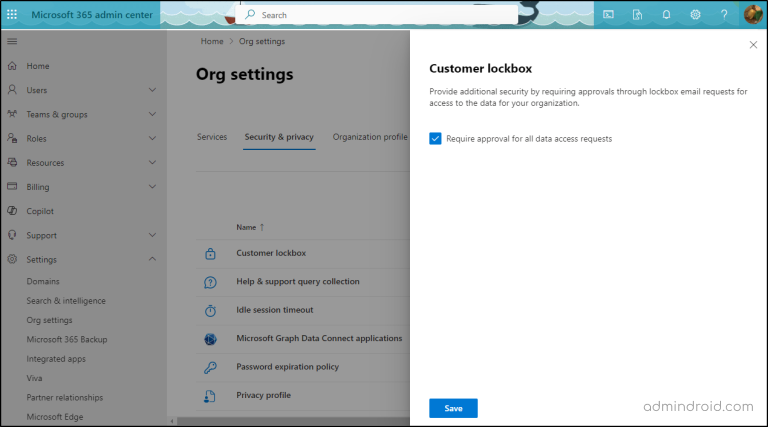Click the Privacy profile document icon
The height and width of the screenshot is (427, 768).
tap(210, 396)
